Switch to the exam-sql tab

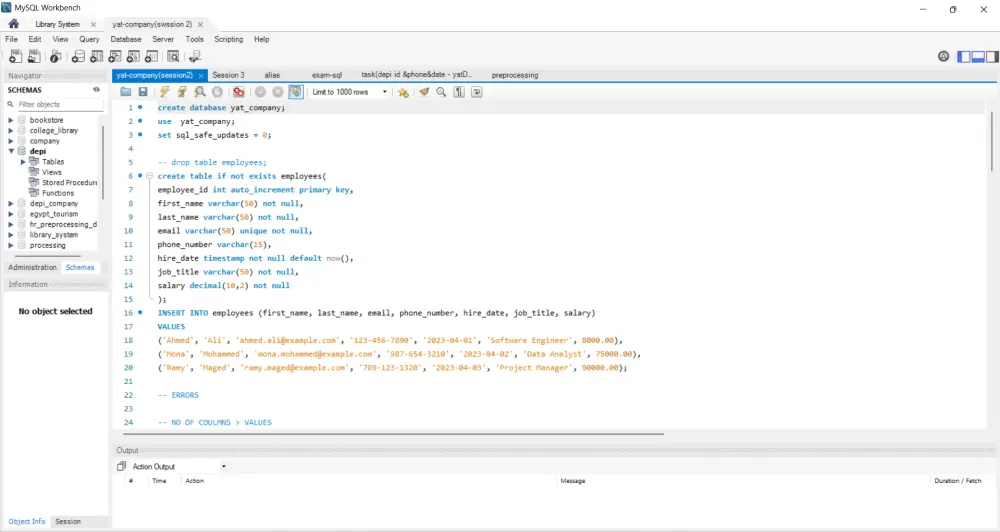click(x=327, y=75)
